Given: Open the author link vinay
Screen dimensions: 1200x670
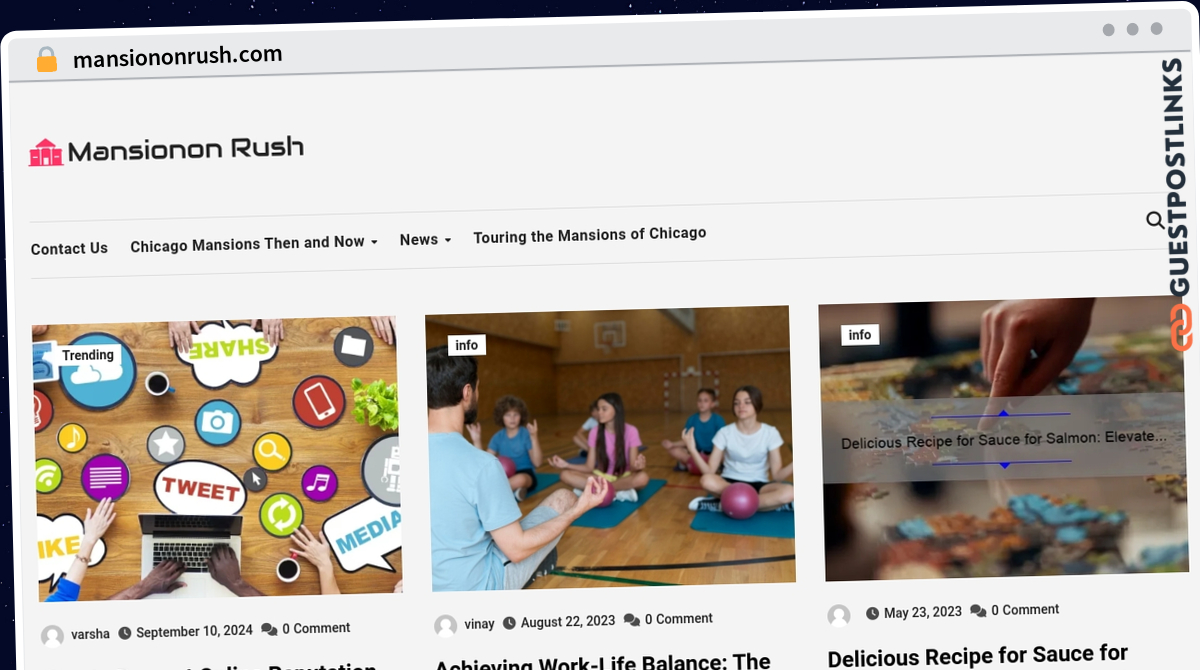Looking at the screenshot, I should point(480,624).
